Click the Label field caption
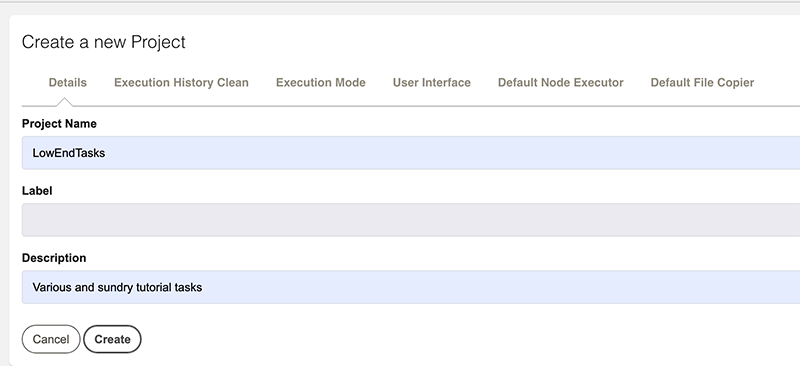Viewport: 800px width, 366px height. point(37,191)
